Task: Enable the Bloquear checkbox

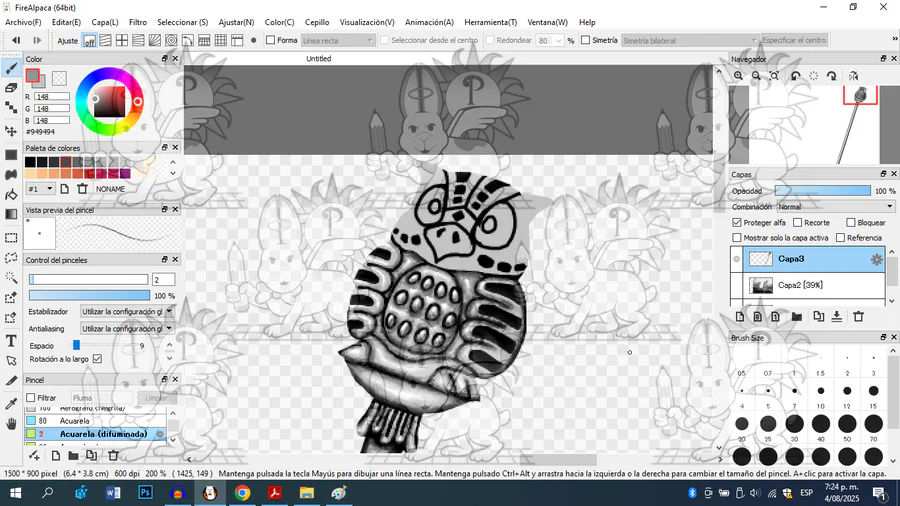Action: click(x=851, y=223)
